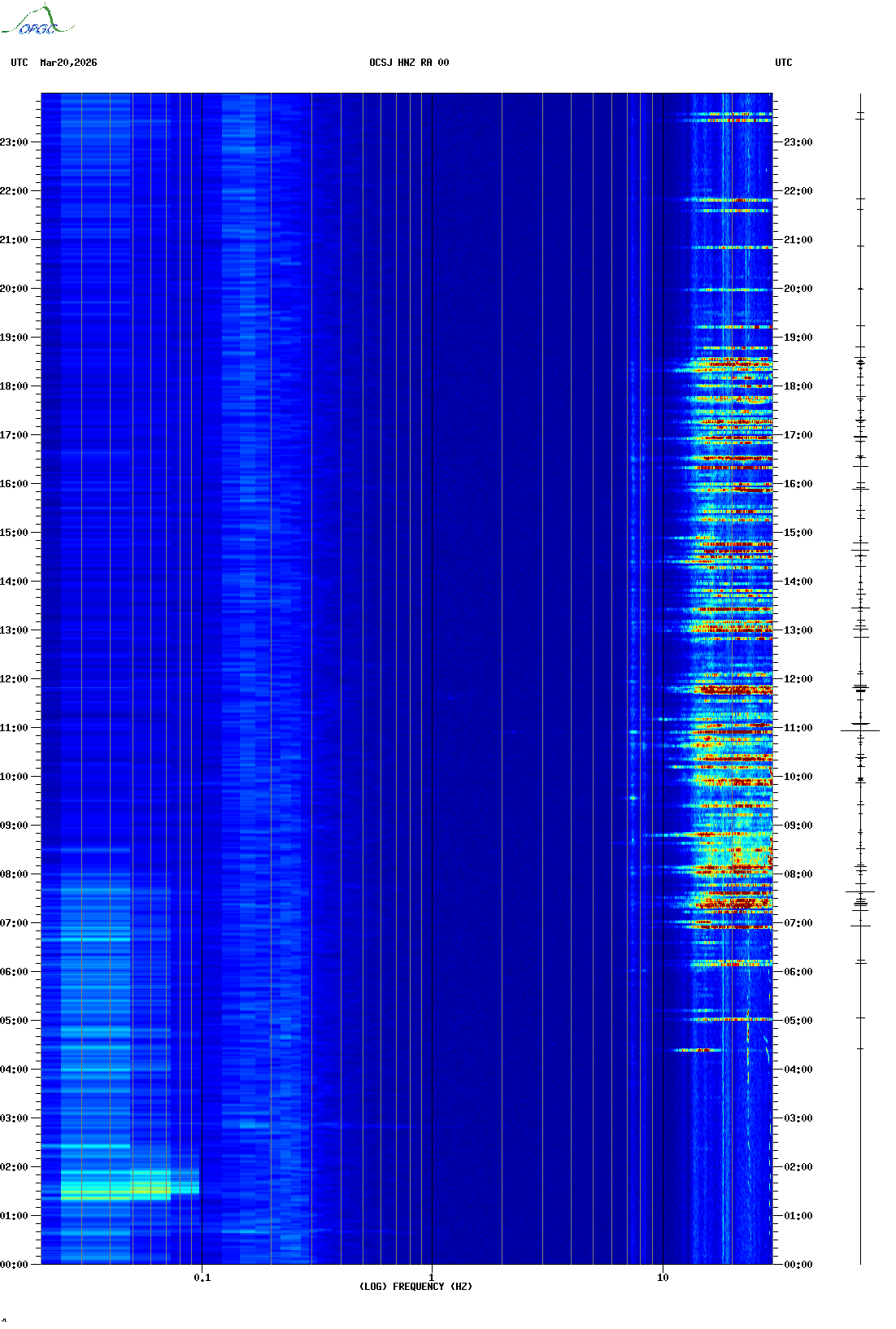
Task: Pick the 18:00 label on the left time axis
Action: 15,386
